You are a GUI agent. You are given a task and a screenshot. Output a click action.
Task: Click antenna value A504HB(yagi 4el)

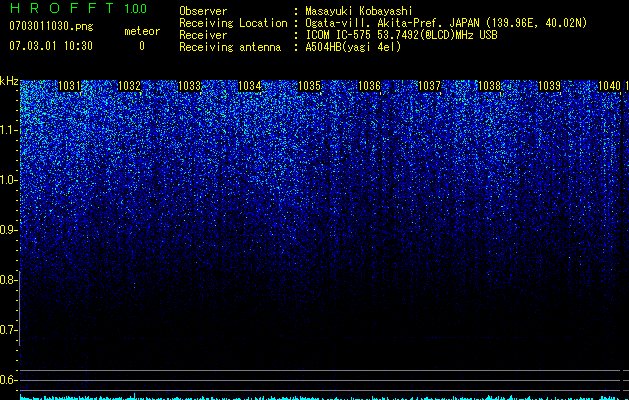353,47
